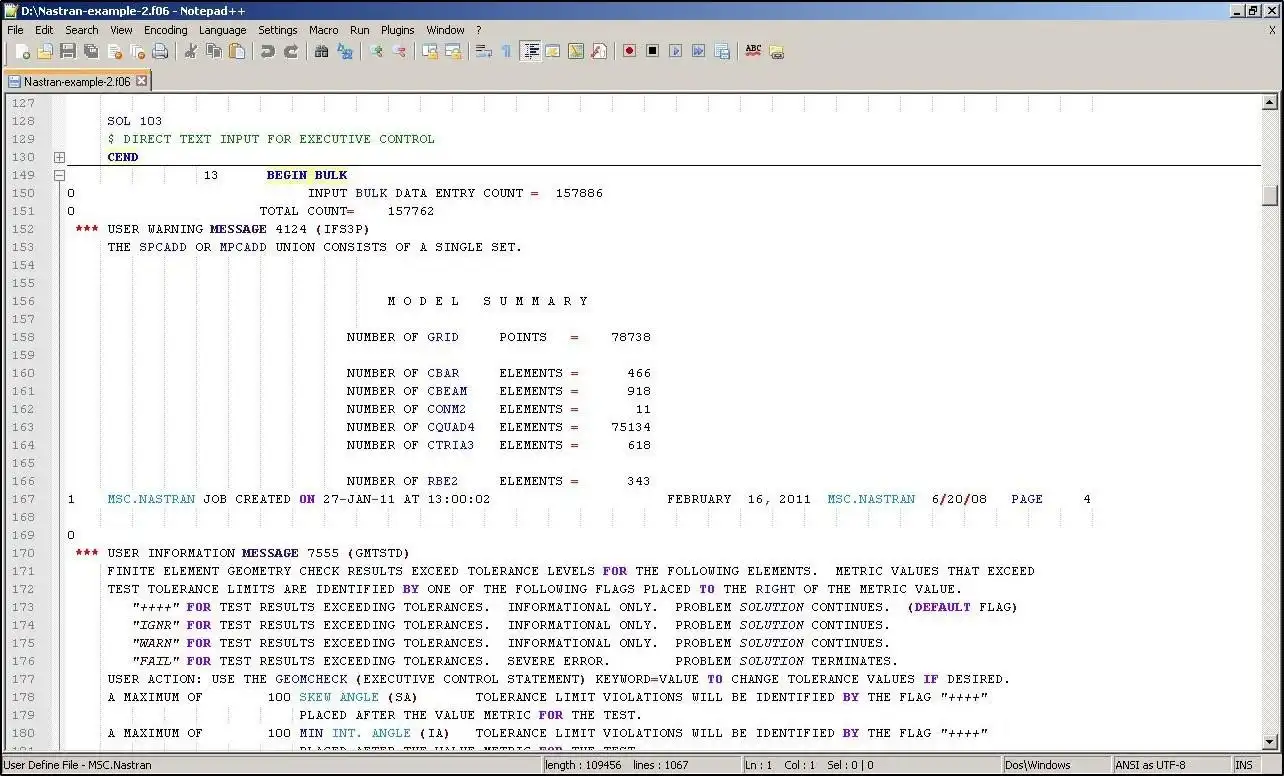Click the user defined language icon
1284x776 pixels.
[553, 51]
